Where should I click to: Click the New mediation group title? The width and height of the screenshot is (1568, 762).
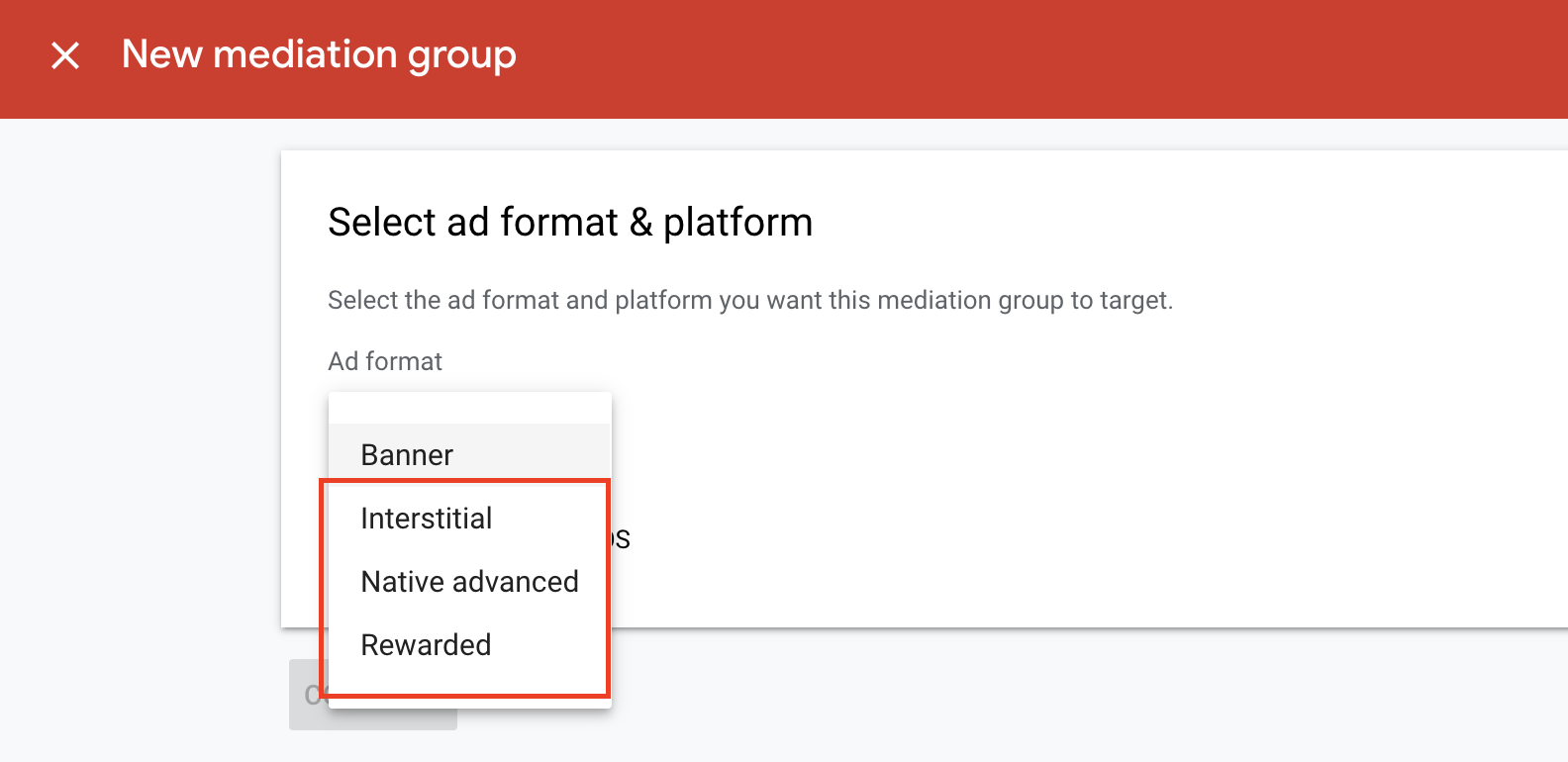coord(319,55)
